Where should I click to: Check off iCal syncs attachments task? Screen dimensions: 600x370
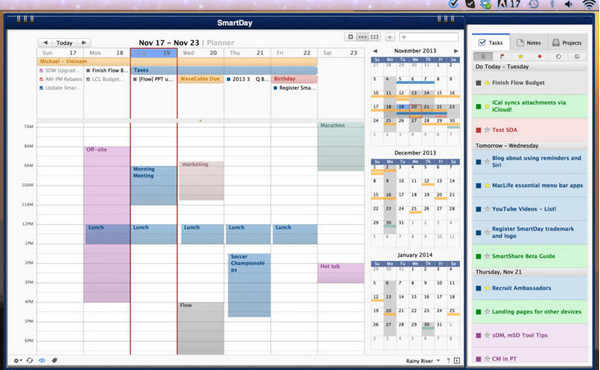478,106
